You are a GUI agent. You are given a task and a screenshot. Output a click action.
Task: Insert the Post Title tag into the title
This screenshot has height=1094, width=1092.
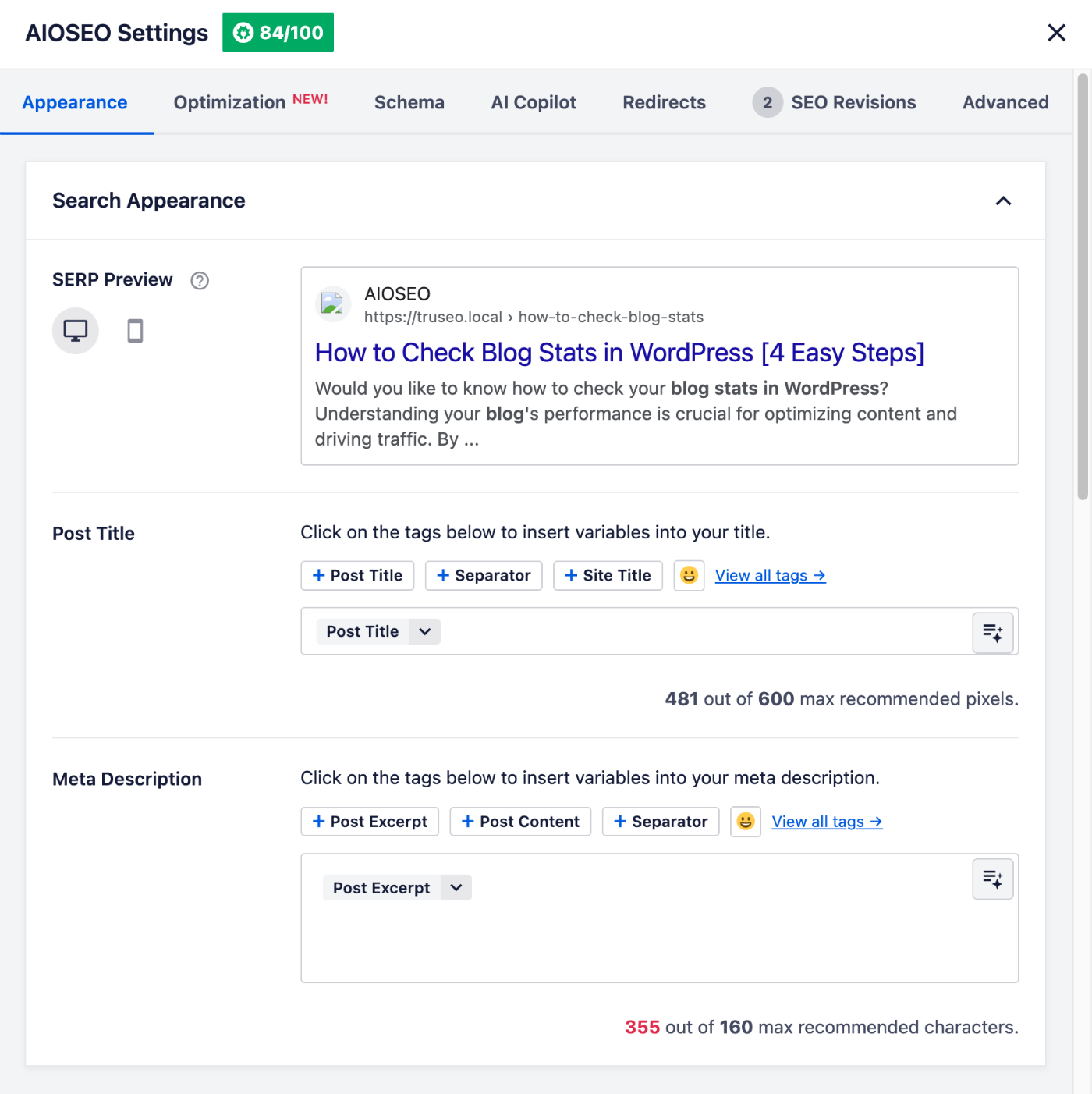coord(357,576)
